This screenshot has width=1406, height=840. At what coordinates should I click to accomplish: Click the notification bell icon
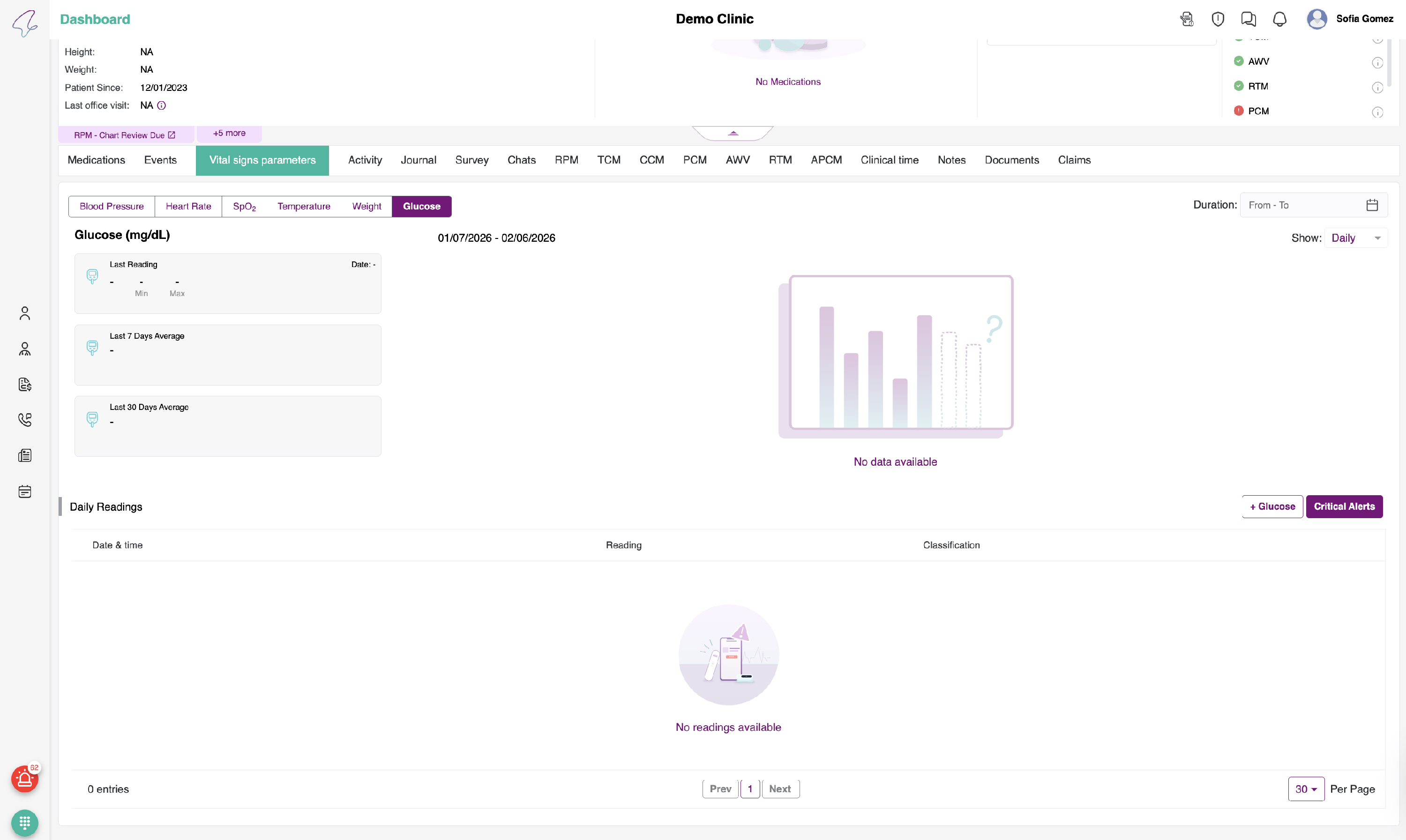1279,19
